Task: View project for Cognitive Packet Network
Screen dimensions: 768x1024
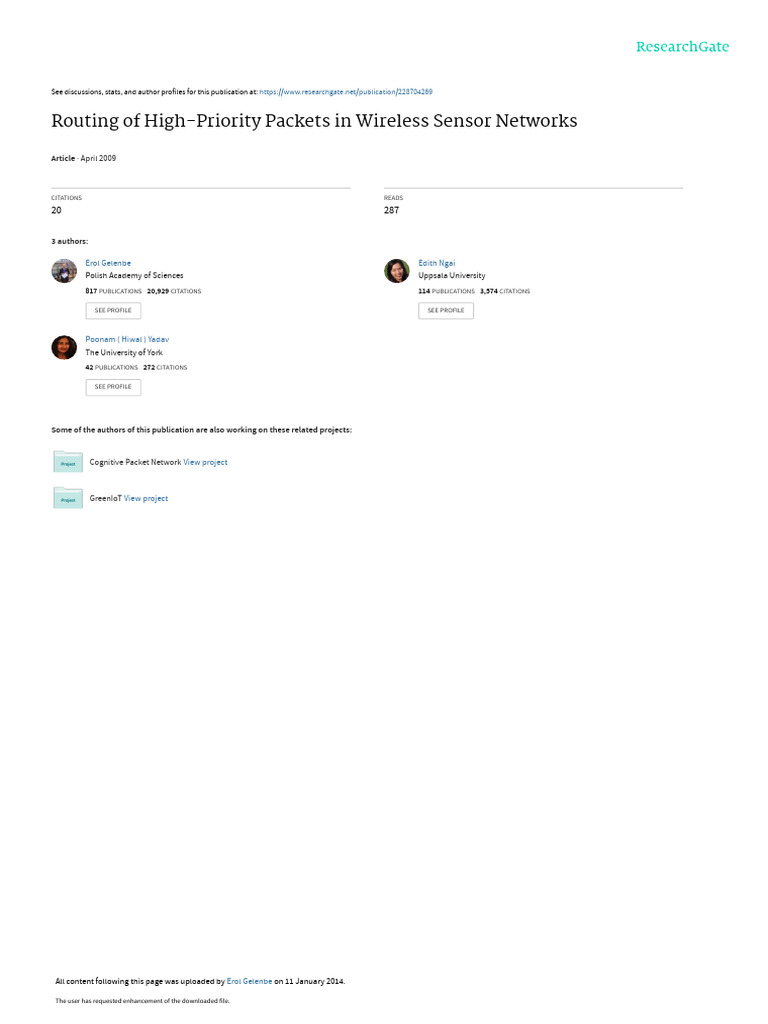Action: click(205, 462)
